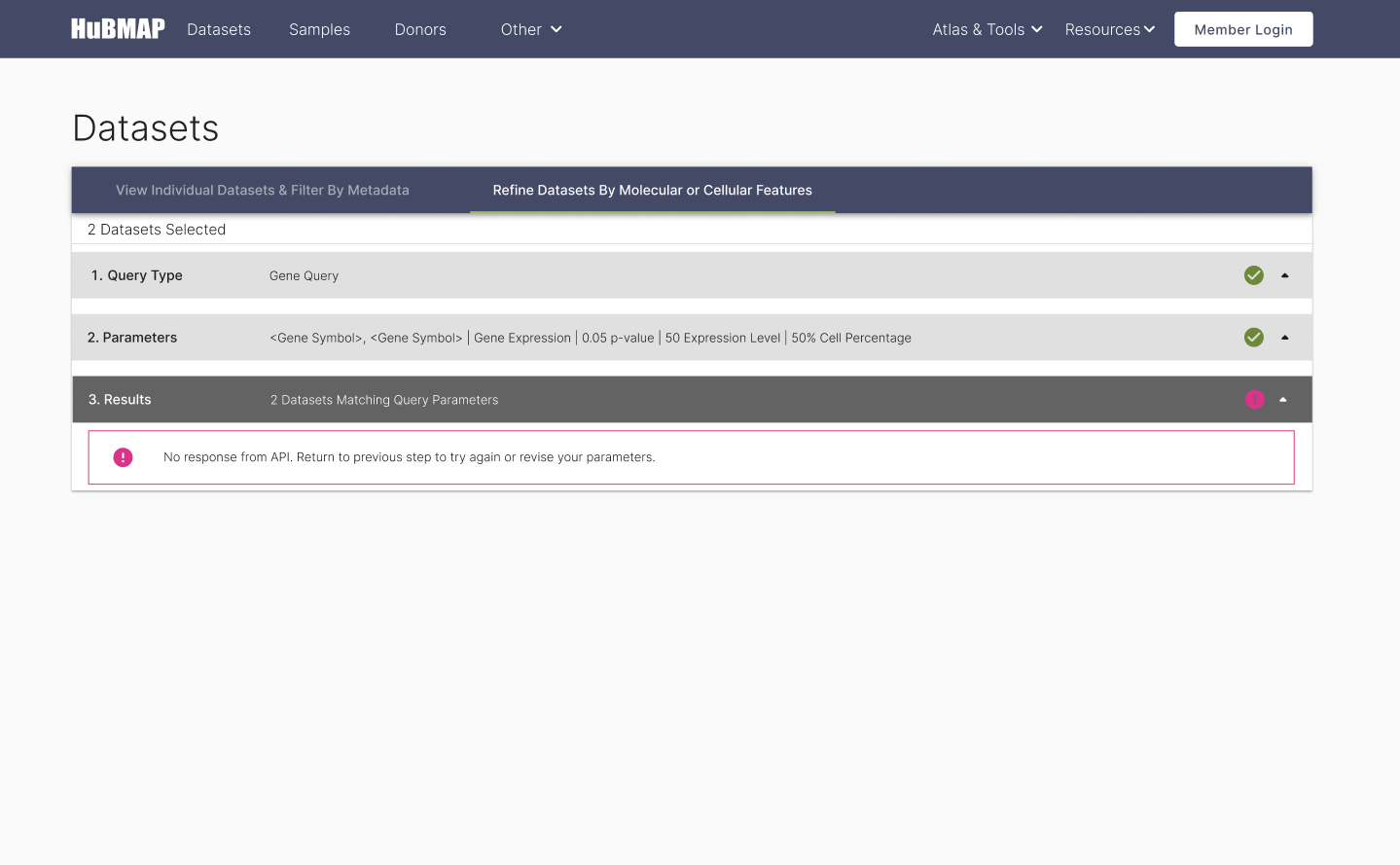Collapse the Query Type section
Viewport: 1400px width, 865px height.
(1284, 274)
